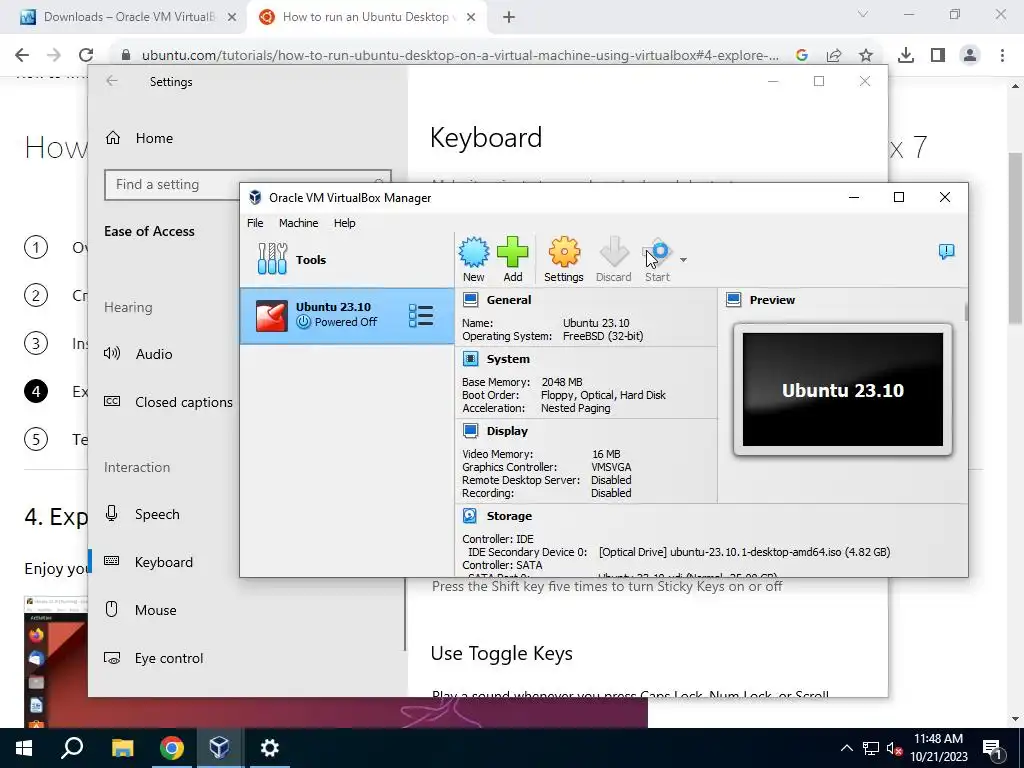The height and width of the screenshot is (768, 1024).
Task: Open File Explorer from taskbar
Action: (122, 748)
